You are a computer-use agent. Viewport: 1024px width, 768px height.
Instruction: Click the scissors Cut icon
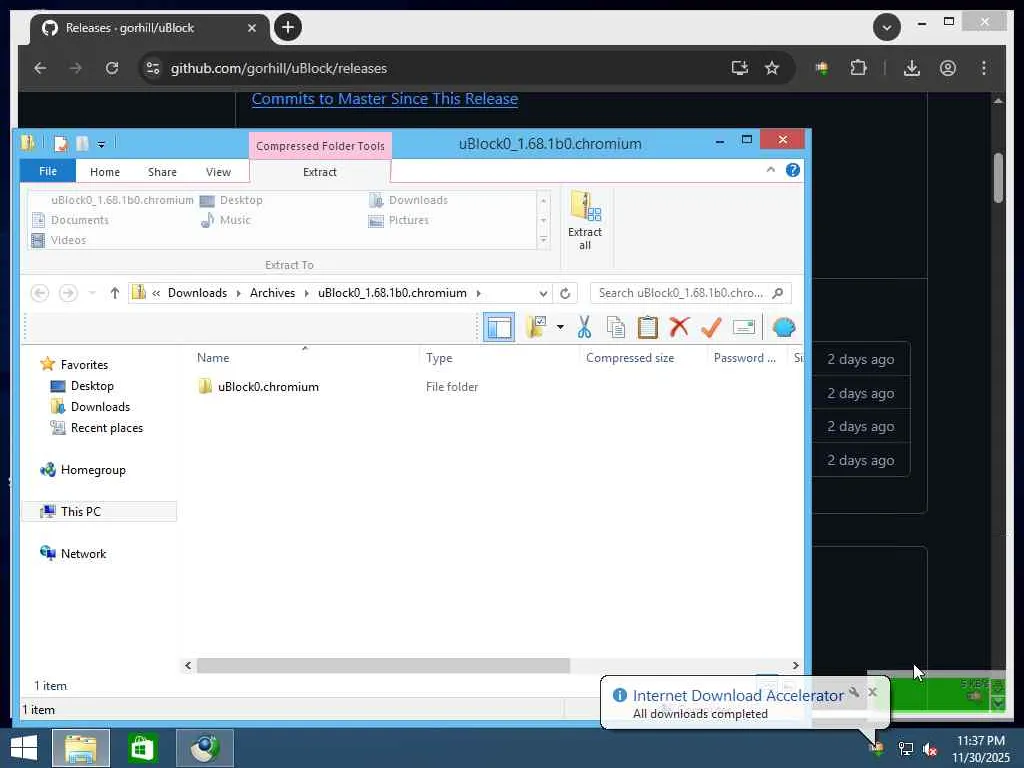point(584,327)
